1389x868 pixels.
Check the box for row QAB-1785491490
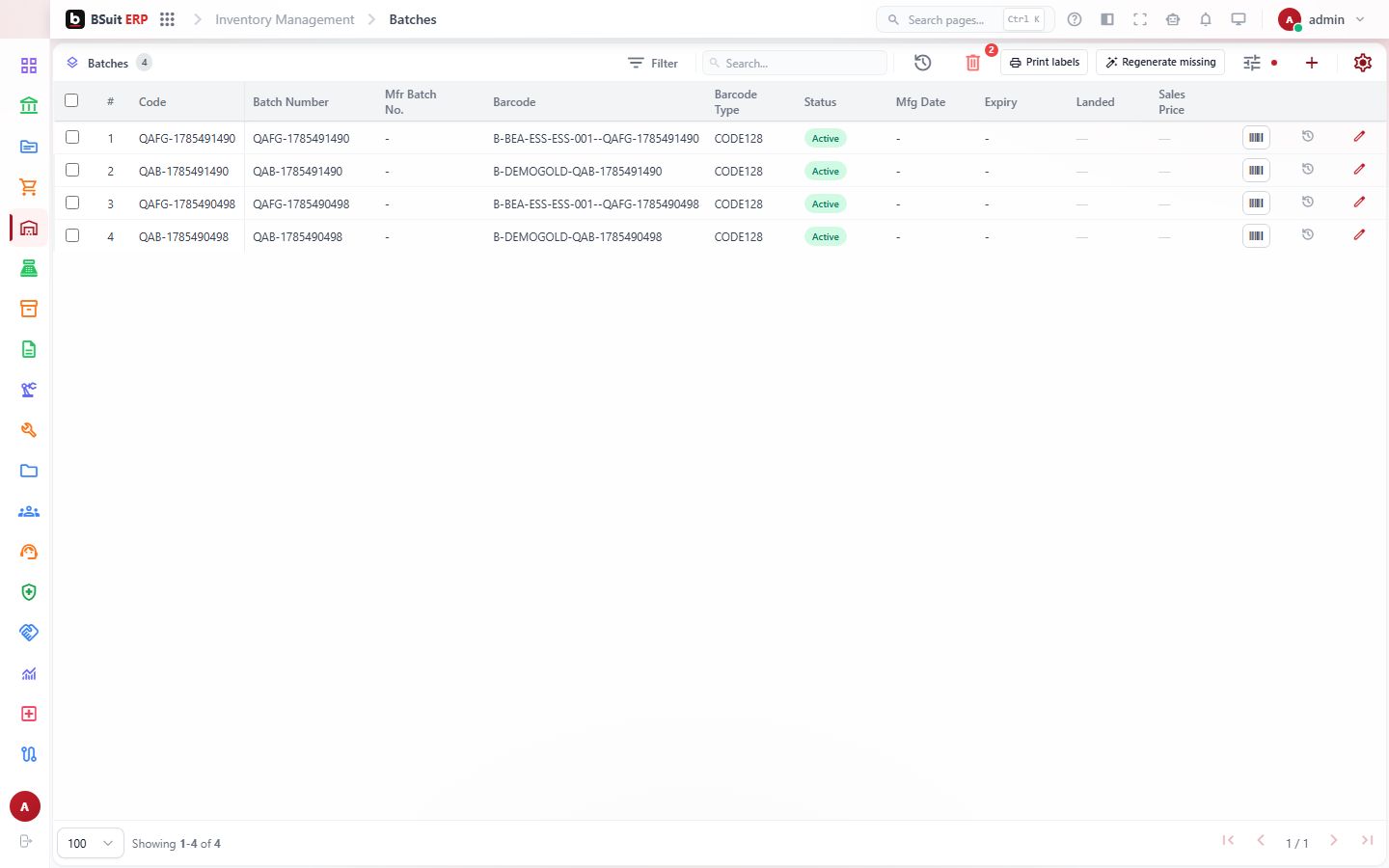tap(72, 170)
